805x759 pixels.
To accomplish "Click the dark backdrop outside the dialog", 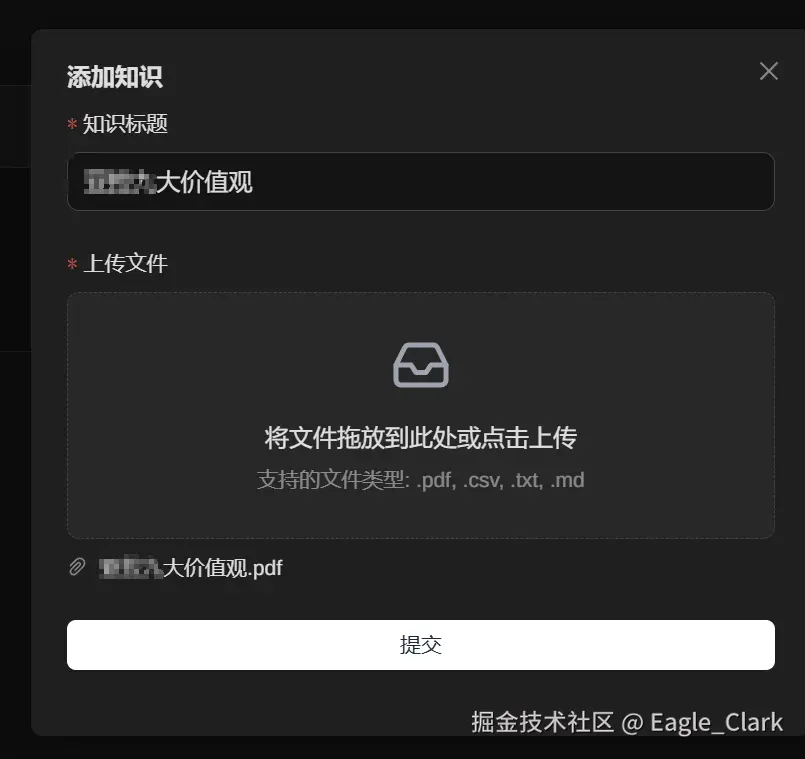I will tap(14, 462).
